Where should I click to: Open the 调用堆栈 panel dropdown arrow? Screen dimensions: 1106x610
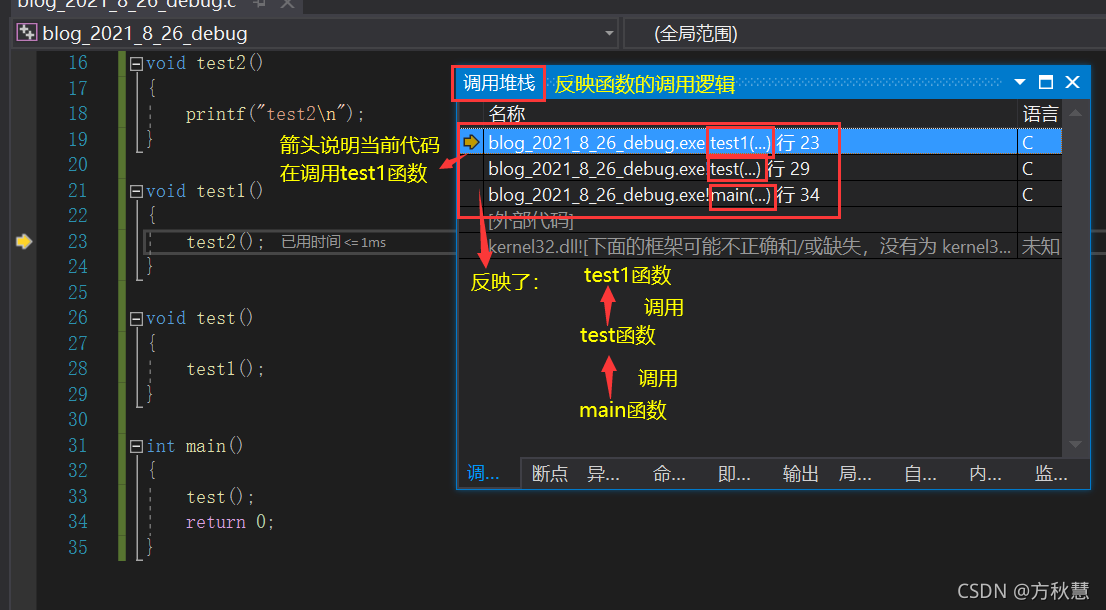coord(1018,82)
